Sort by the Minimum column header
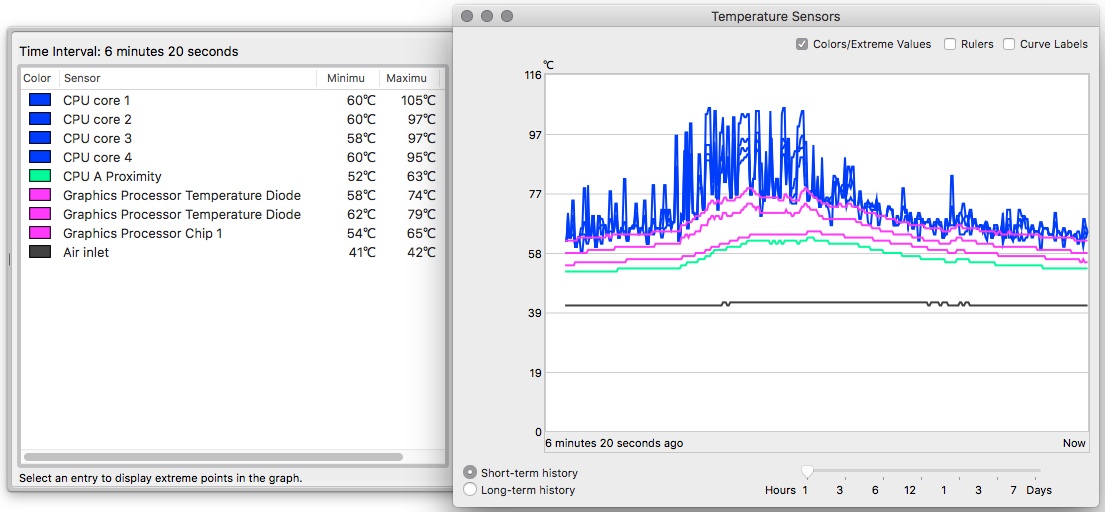Screen dimensions: 1105x512 [347, 78]
